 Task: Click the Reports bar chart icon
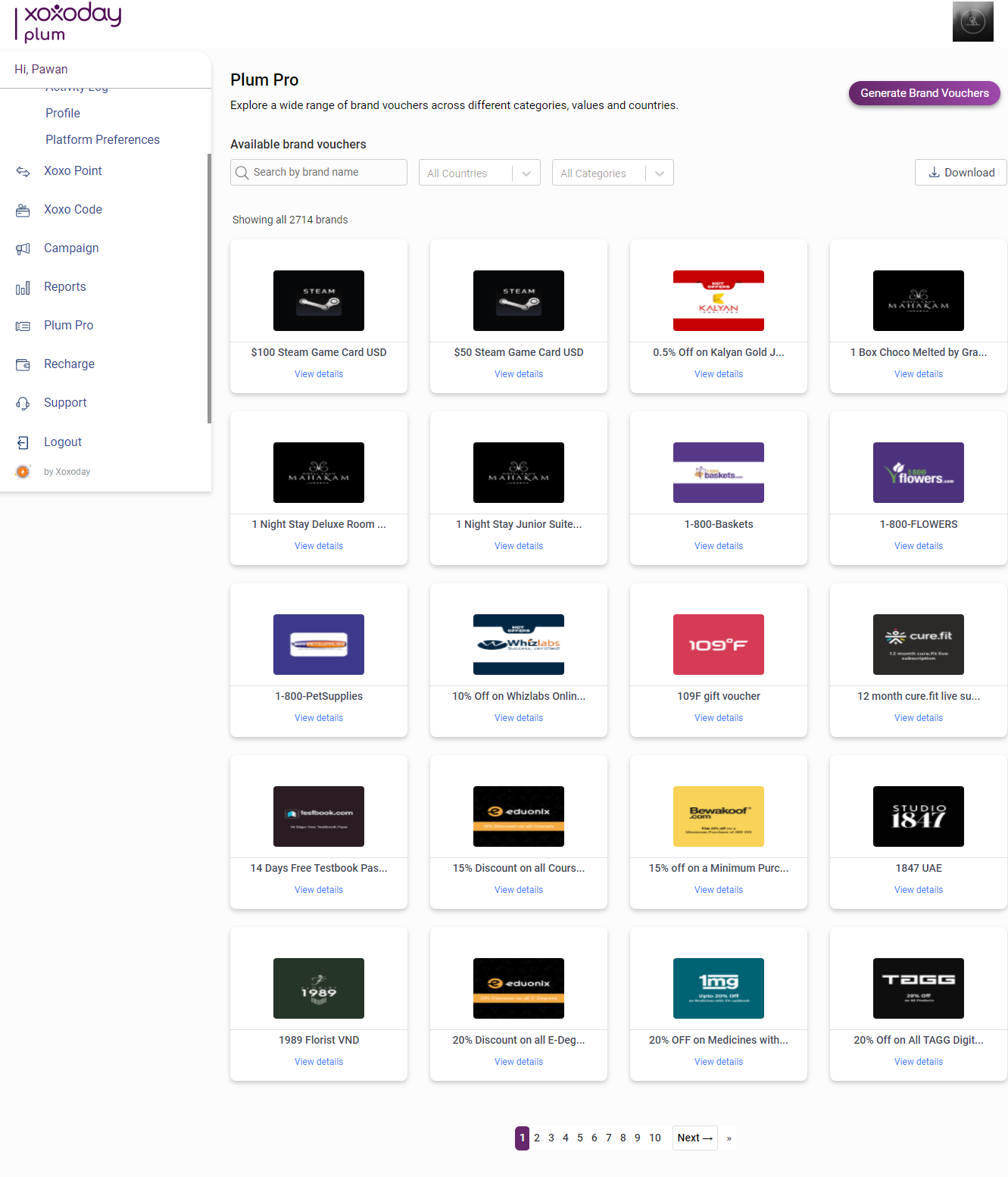23,288
